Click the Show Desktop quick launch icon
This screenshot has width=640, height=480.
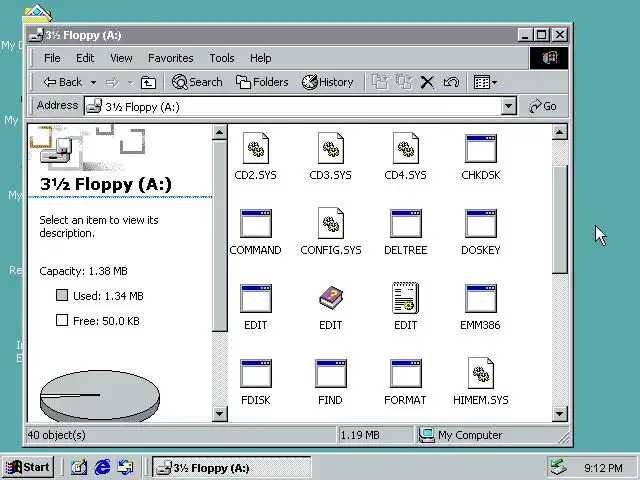[x=79, y=467]
